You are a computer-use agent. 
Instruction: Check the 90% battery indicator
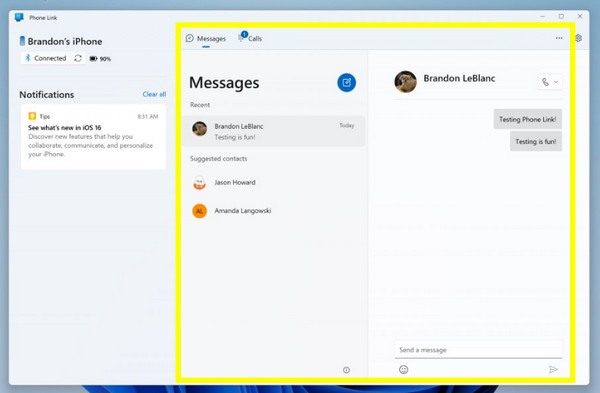[x=100, y=59]
